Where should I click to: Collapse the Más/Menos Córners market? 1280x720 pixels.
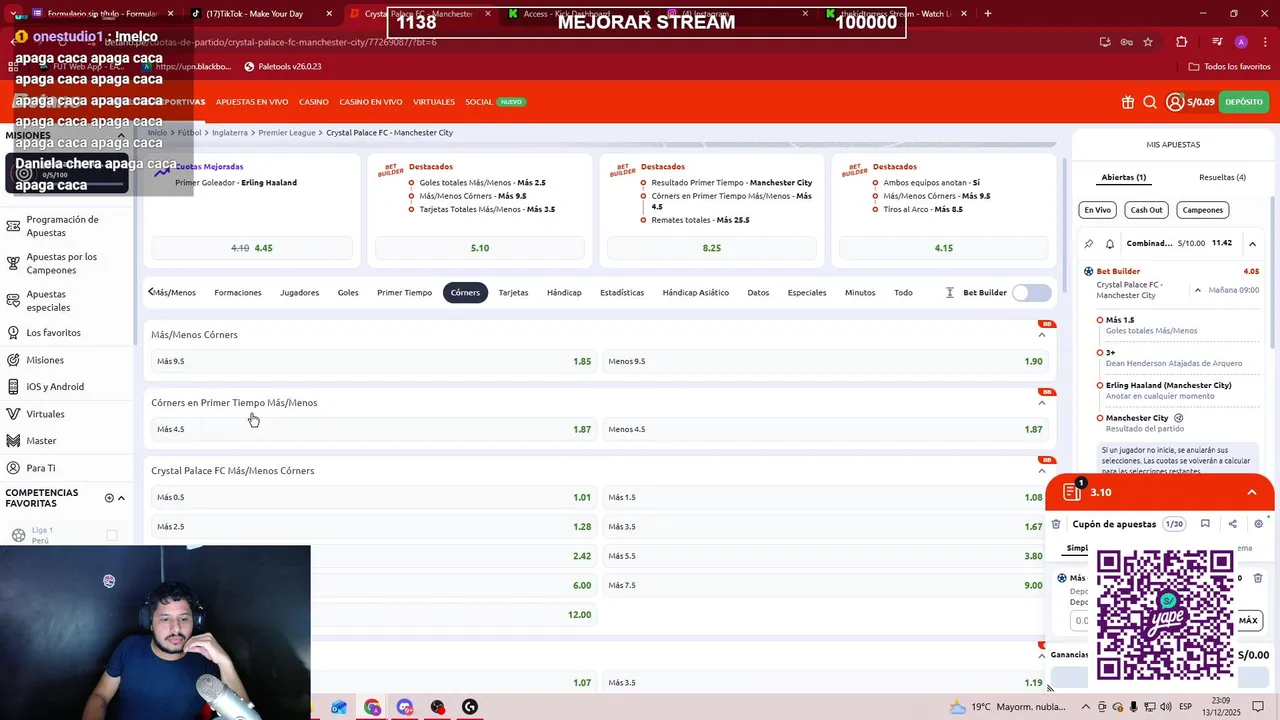(x=1042, y=335)
